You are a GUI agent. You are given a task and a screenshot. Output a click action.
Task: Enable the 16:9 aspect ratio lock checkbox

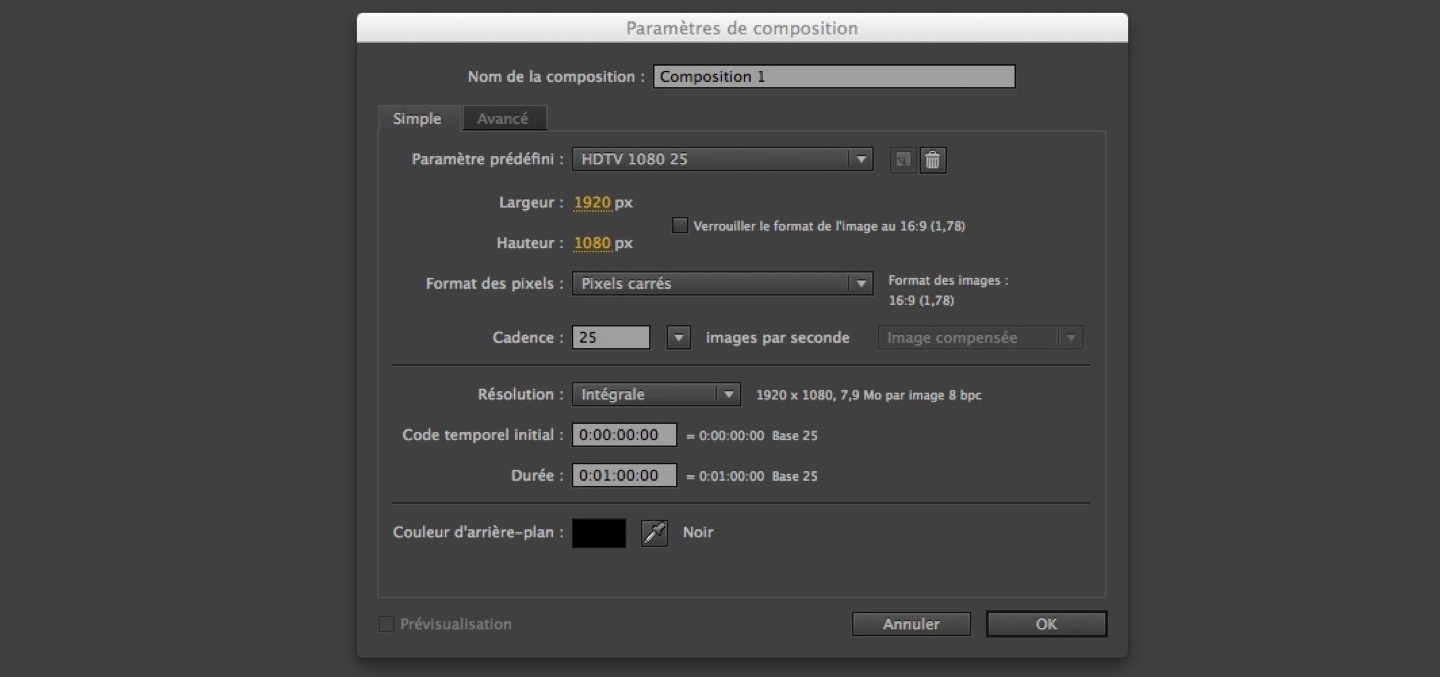pyautogui.click(x=680, y=226)
